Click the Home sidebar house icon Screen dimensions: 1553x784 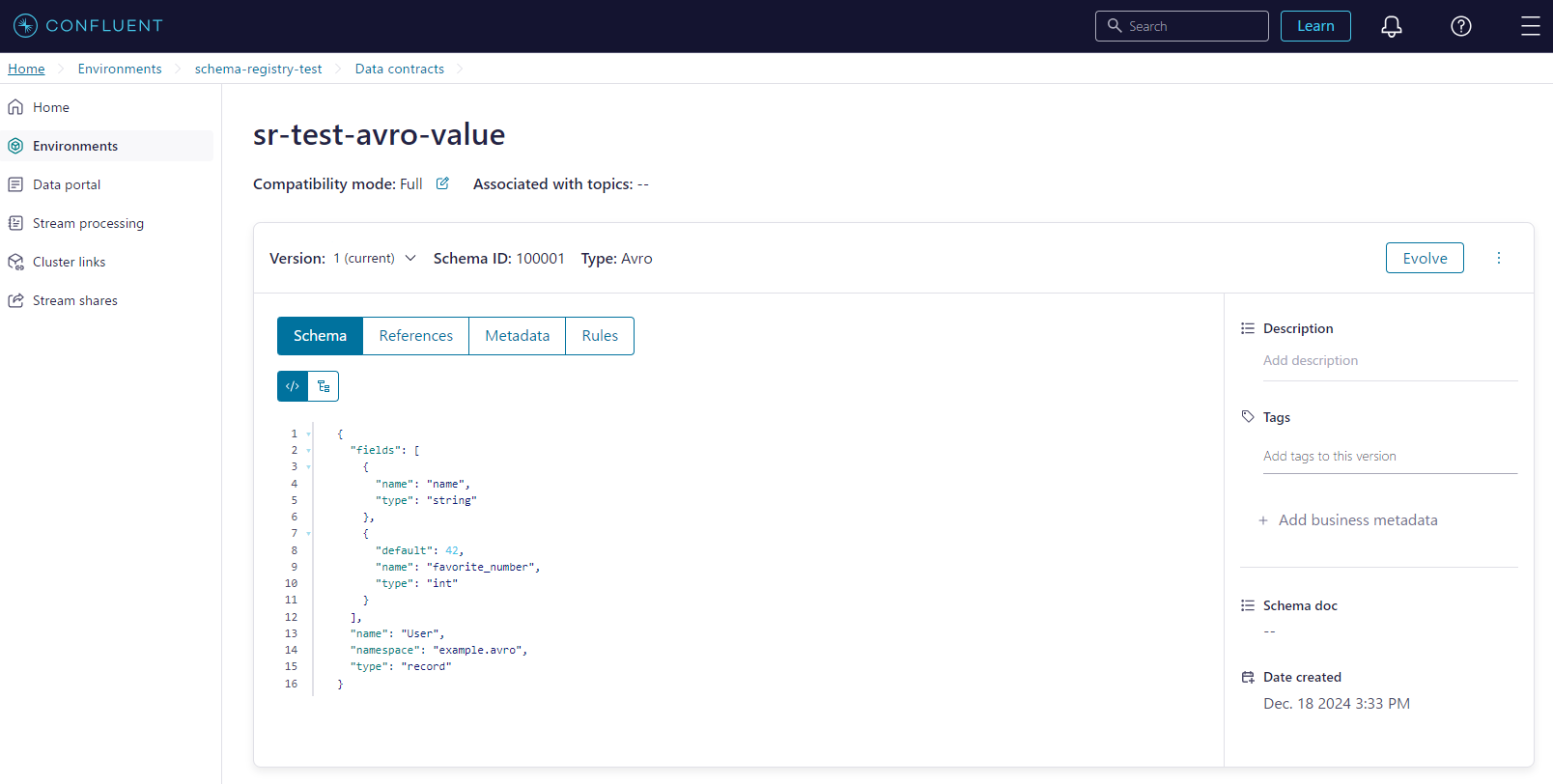(15, 107)
